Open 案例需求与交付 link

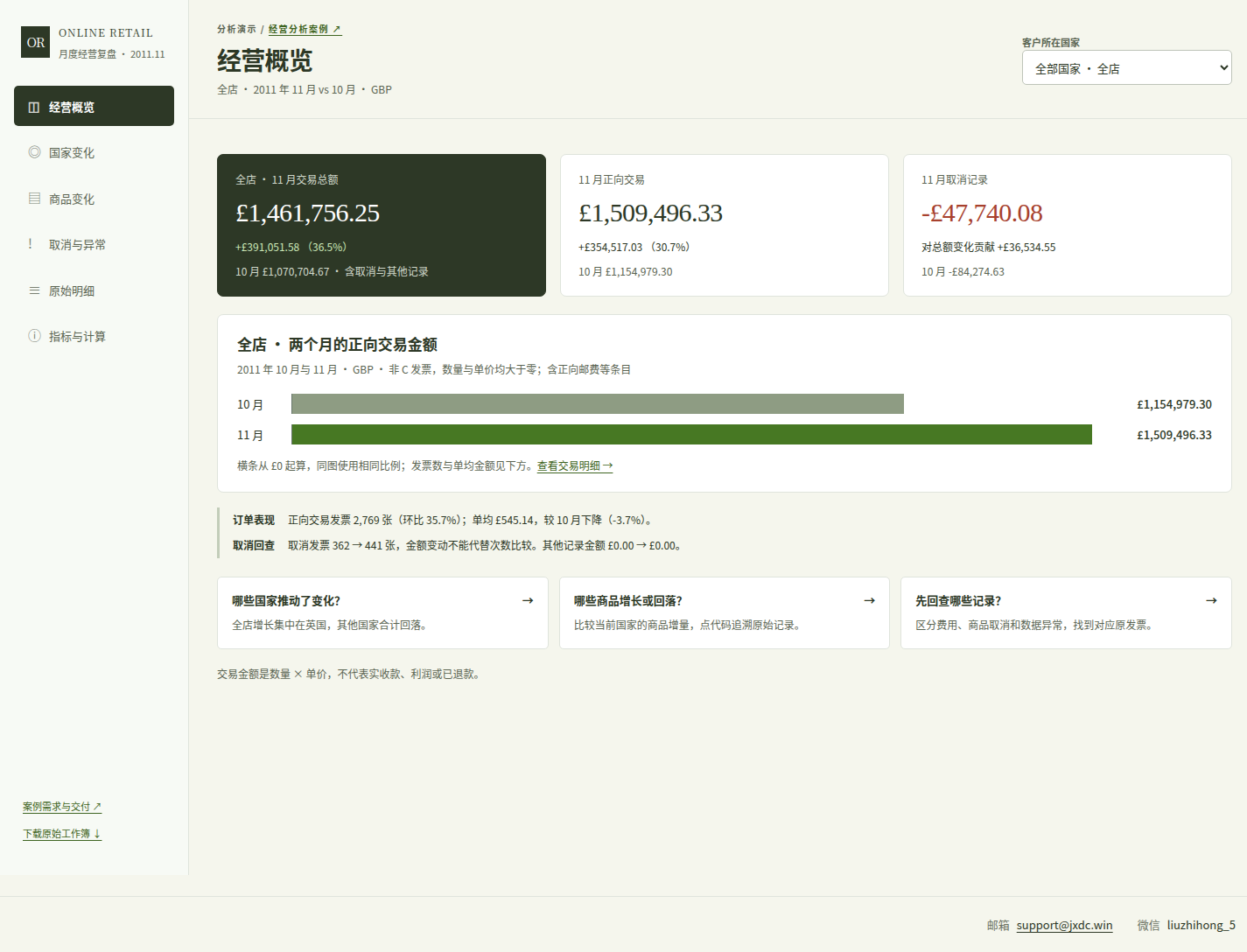point(62,807)
